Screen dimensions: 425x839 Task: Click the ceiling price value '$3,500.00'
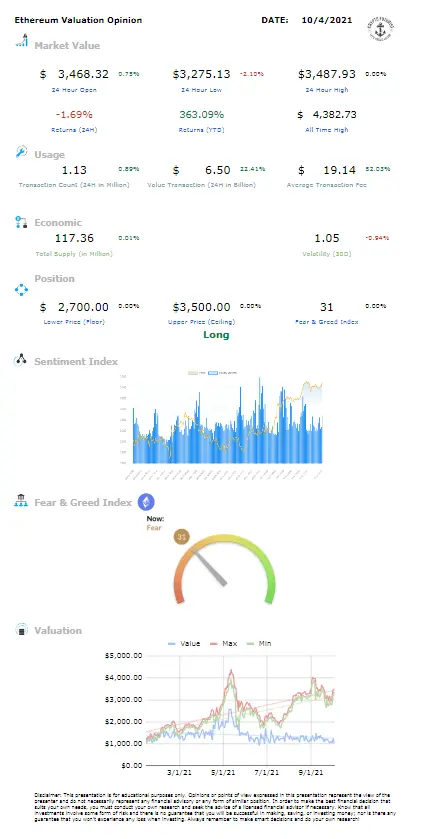click(x=201, y=307)
